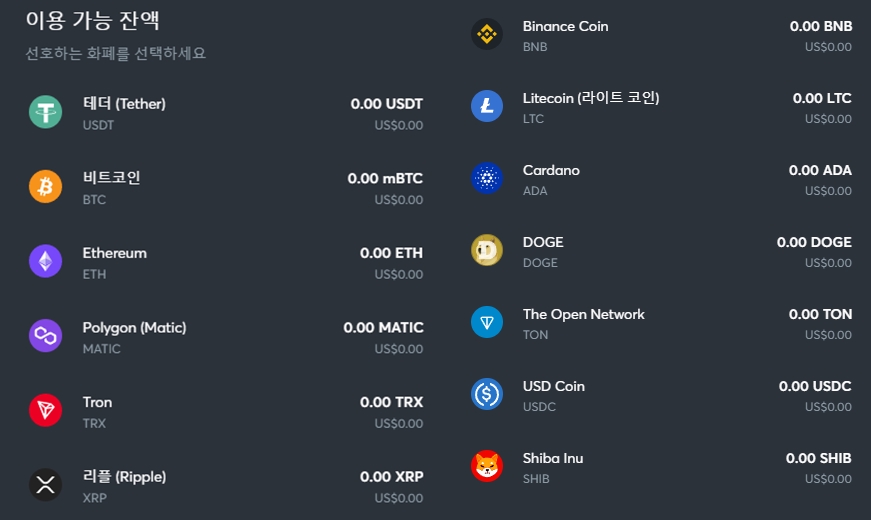The width and height of the screenshot is (871, 520).
Task: Select the blue Litecoin icon
Action: point(487,106)
